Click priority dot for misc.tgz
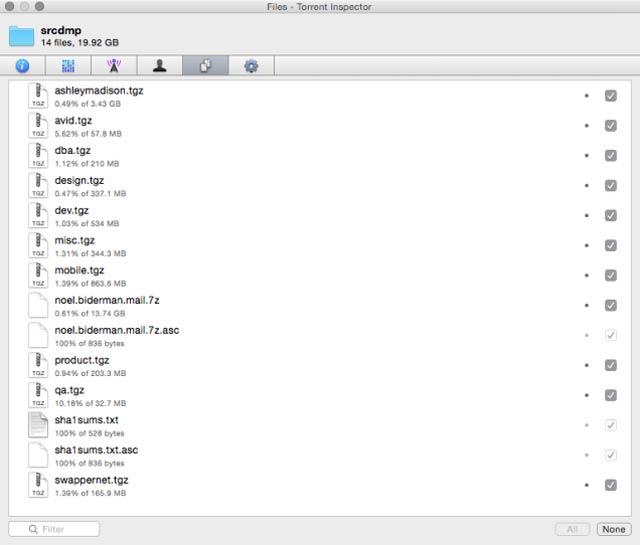The height and width of the screenshot is (545, 640). point(587,245)
